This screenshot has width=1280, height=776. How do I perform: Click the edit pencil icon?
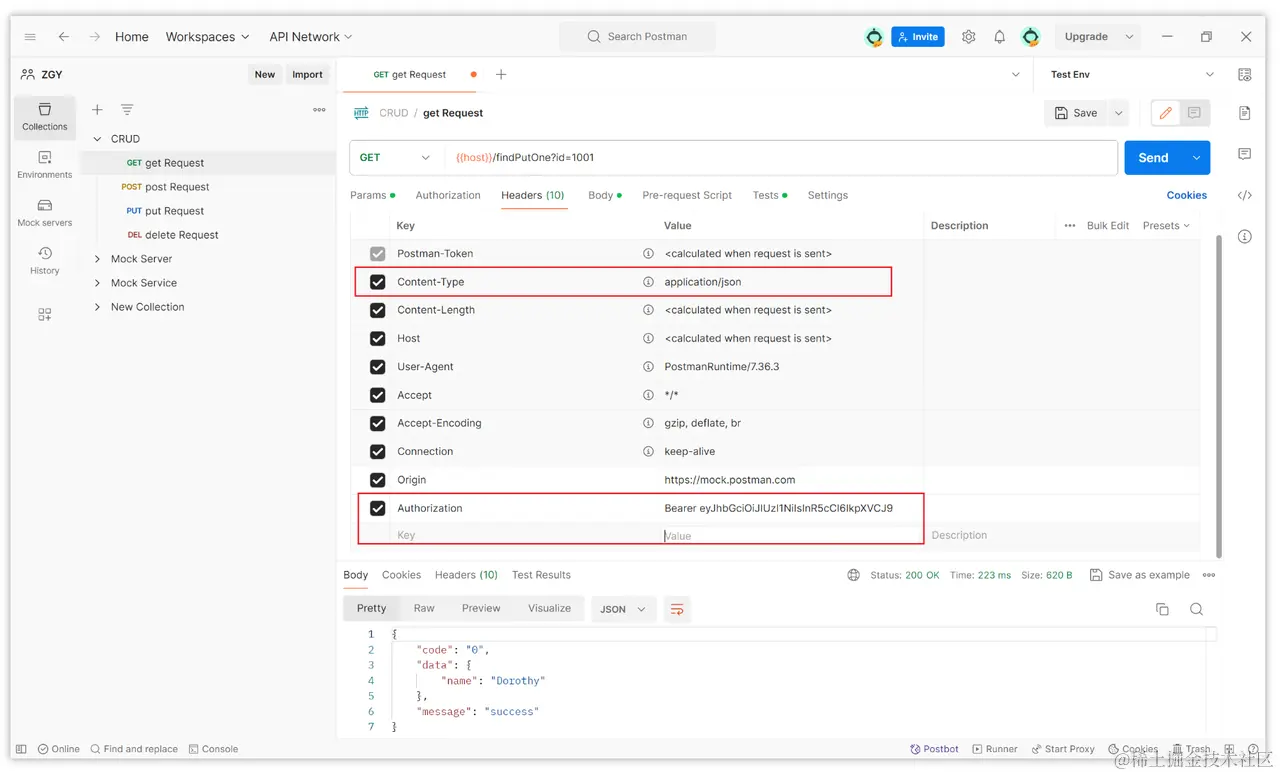(1166, 113)
